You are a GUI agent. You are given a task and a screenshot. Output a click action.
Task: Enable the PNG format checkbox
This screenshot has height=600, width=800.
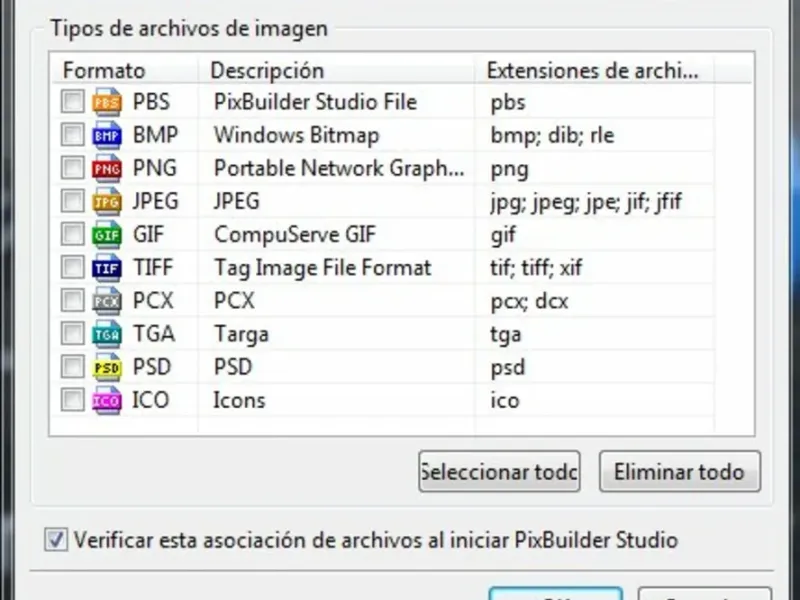pos(72,168)
